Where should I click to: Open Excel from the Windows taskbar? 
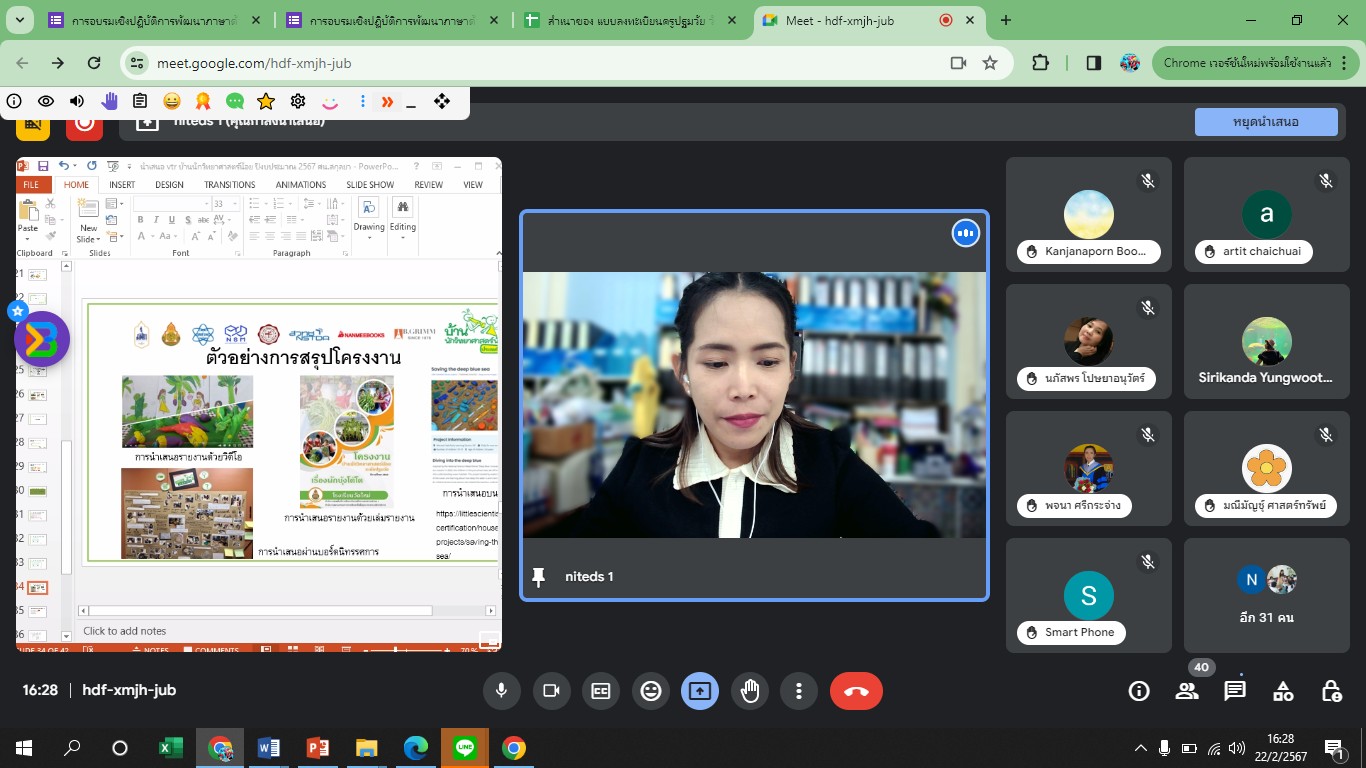pos(171,747)
